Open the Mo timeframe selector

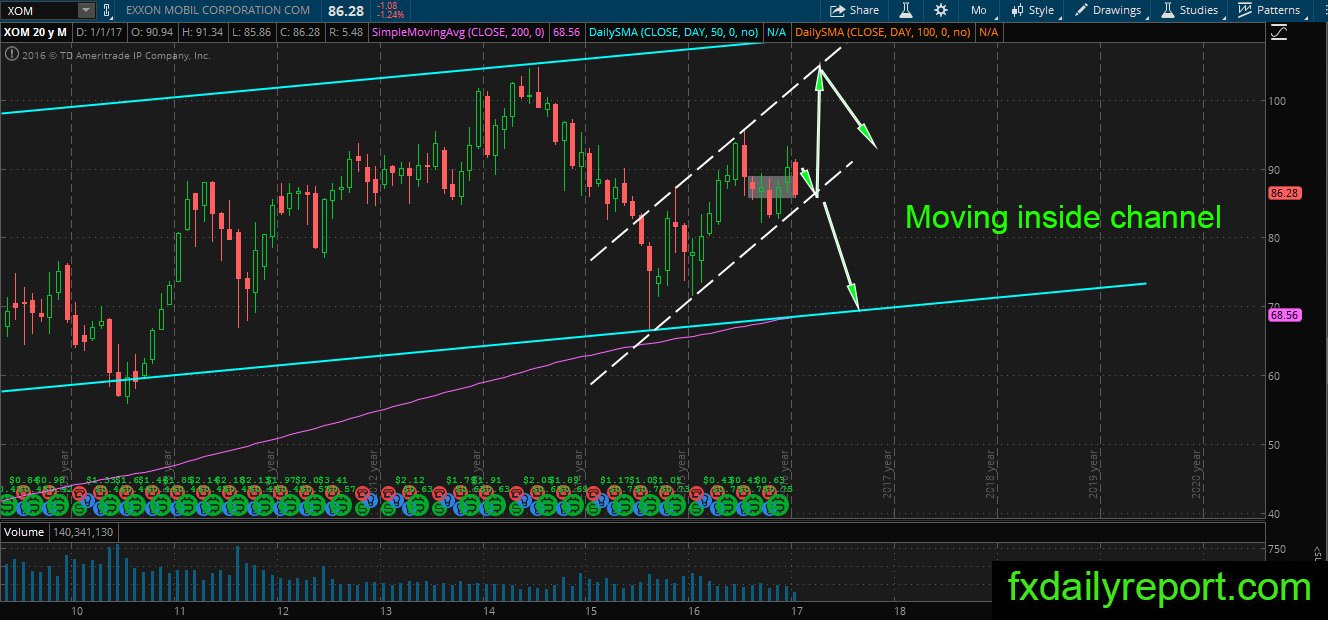pyautogui.click(x=978, y=10)
